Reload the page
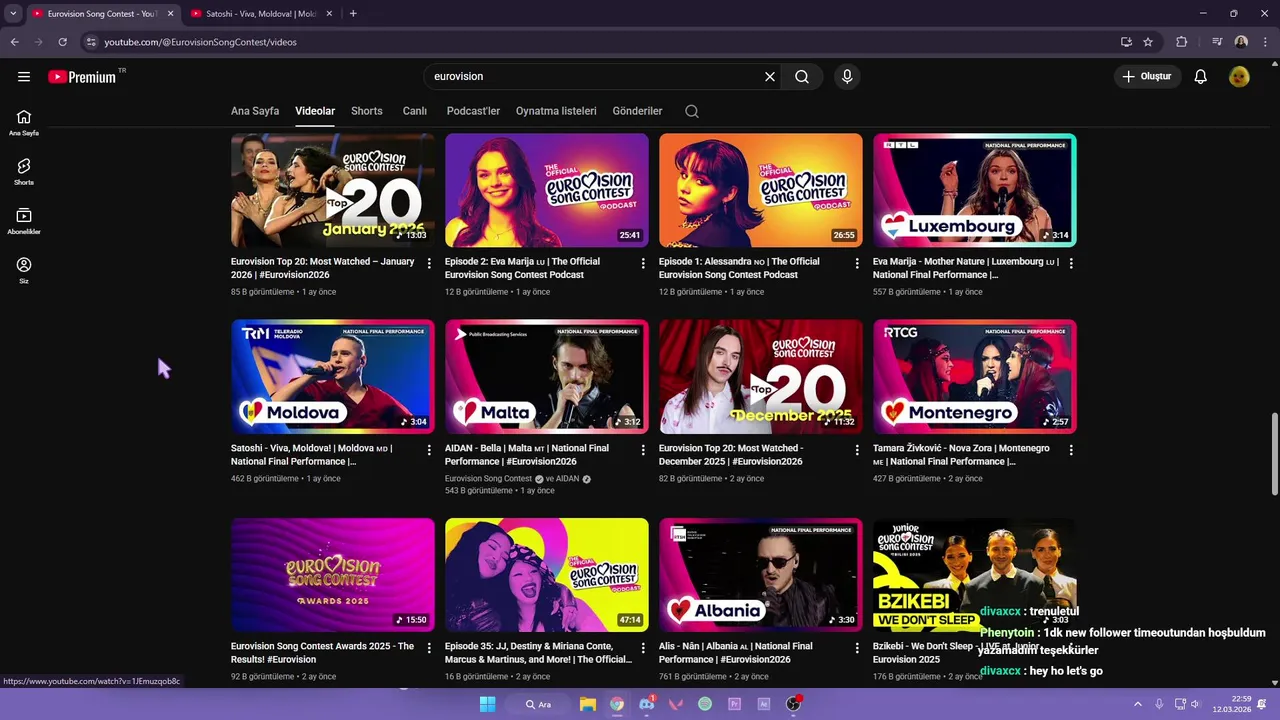Viewport: 1280px width, 720px height. (x=62, y=42)
